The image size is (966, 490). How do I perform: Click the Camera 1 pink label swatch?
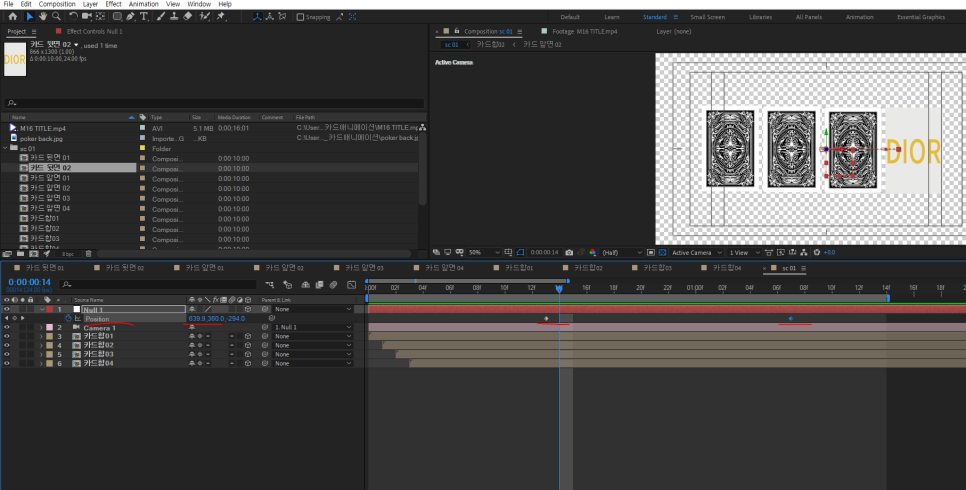click(49, 328)
